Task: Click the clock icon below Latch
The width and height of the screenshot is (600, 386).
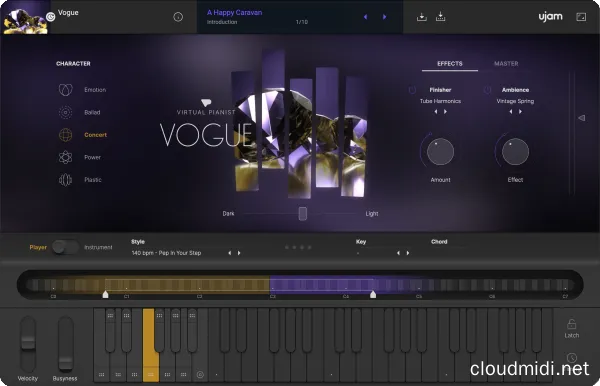Action: pos(572,358)
